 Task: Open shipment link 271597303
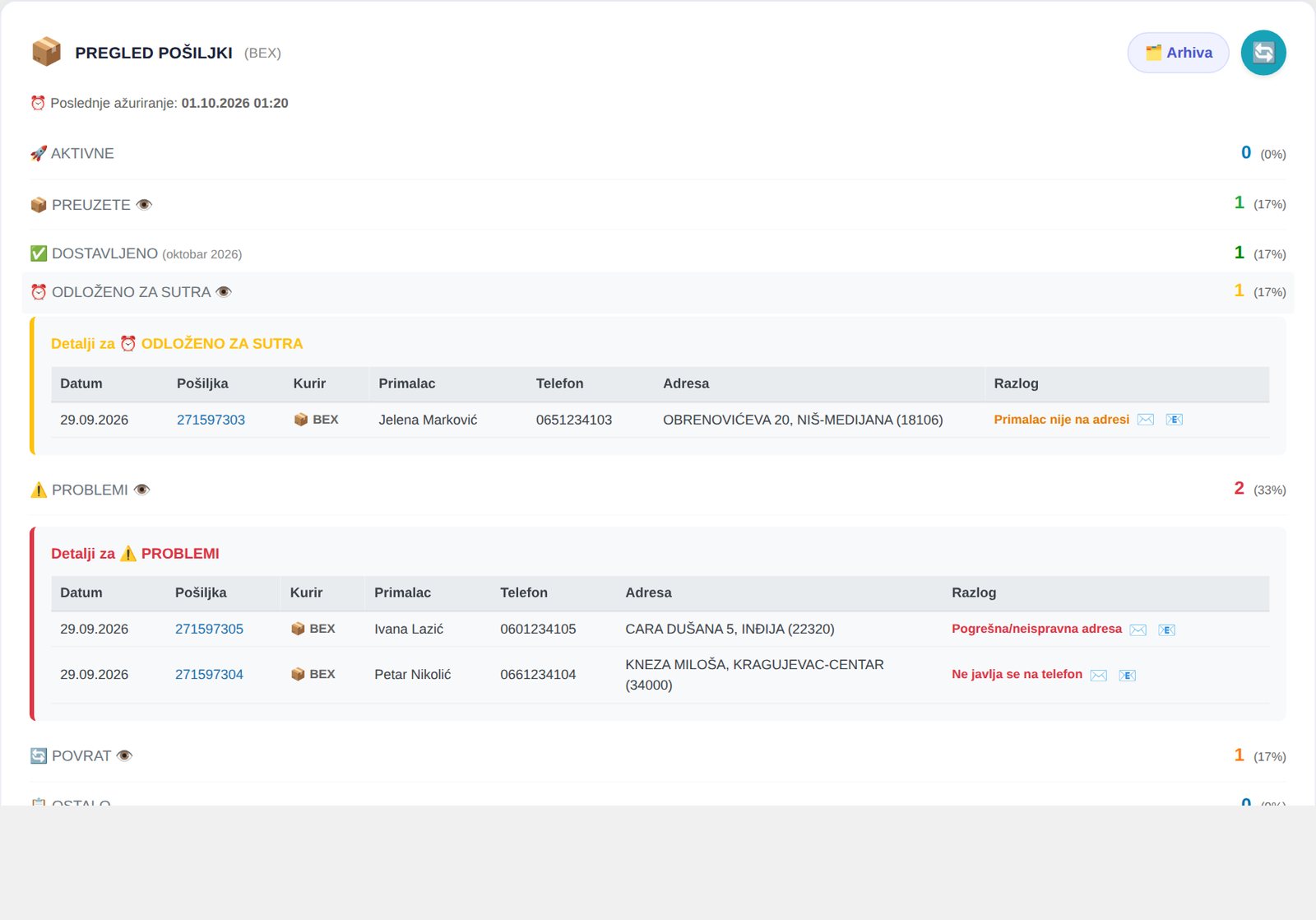211,420
